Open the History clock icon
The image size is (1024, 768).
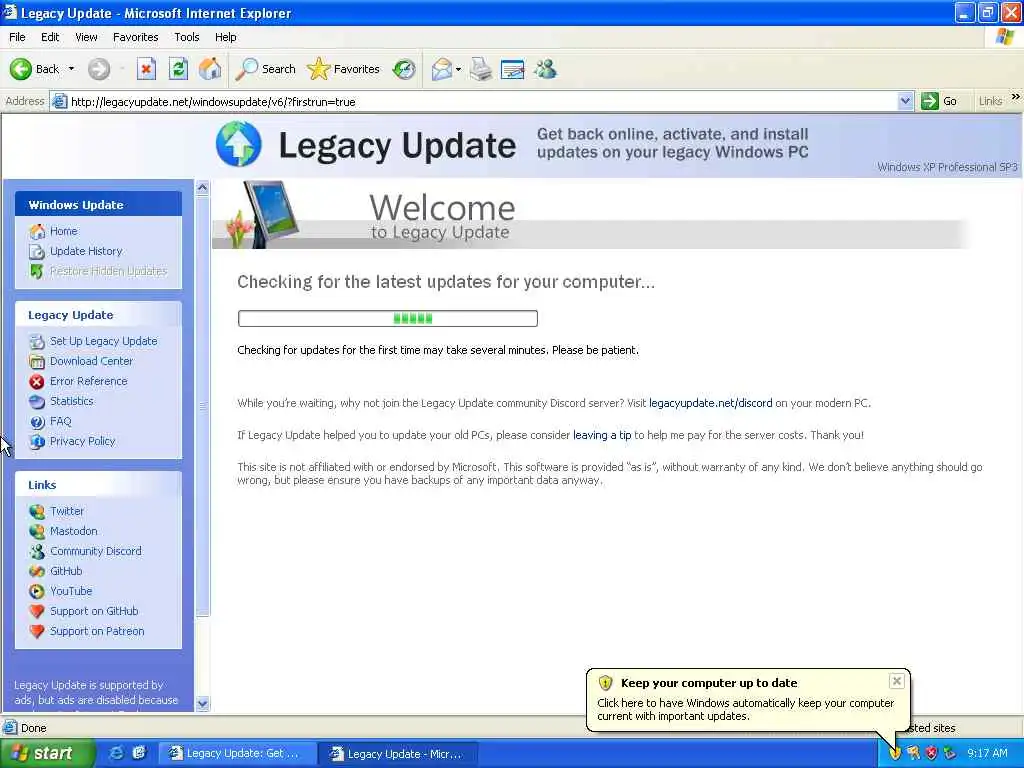click(x=404, y=69)
